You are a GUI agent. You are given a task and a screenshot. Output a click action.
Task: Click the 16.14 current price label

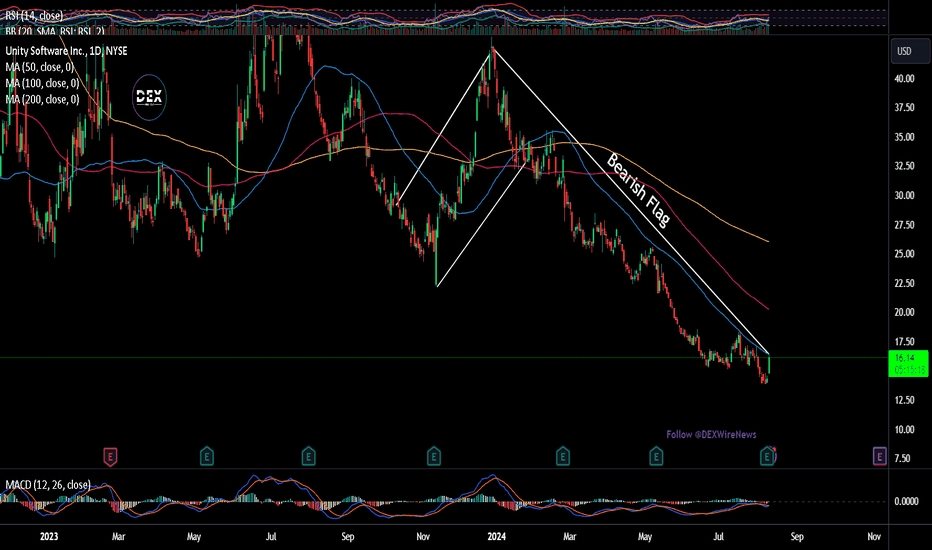pyautogui.click(x=908, y=363)
